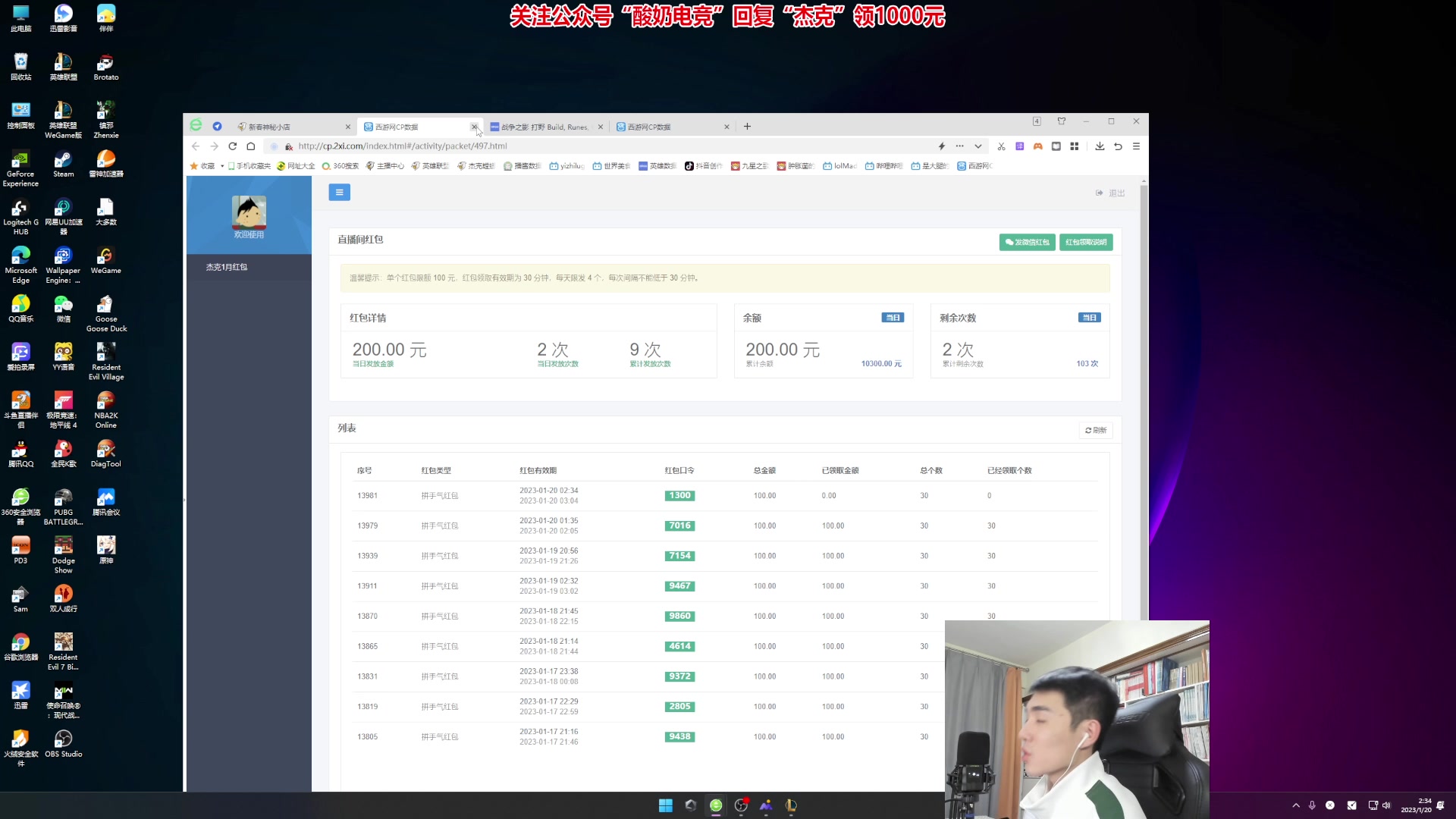Image resolution: width=1456 pixels, height=819 pixels.
Task: Click the orange gamepad extension icon
Action: click(x=1037, y=146)
